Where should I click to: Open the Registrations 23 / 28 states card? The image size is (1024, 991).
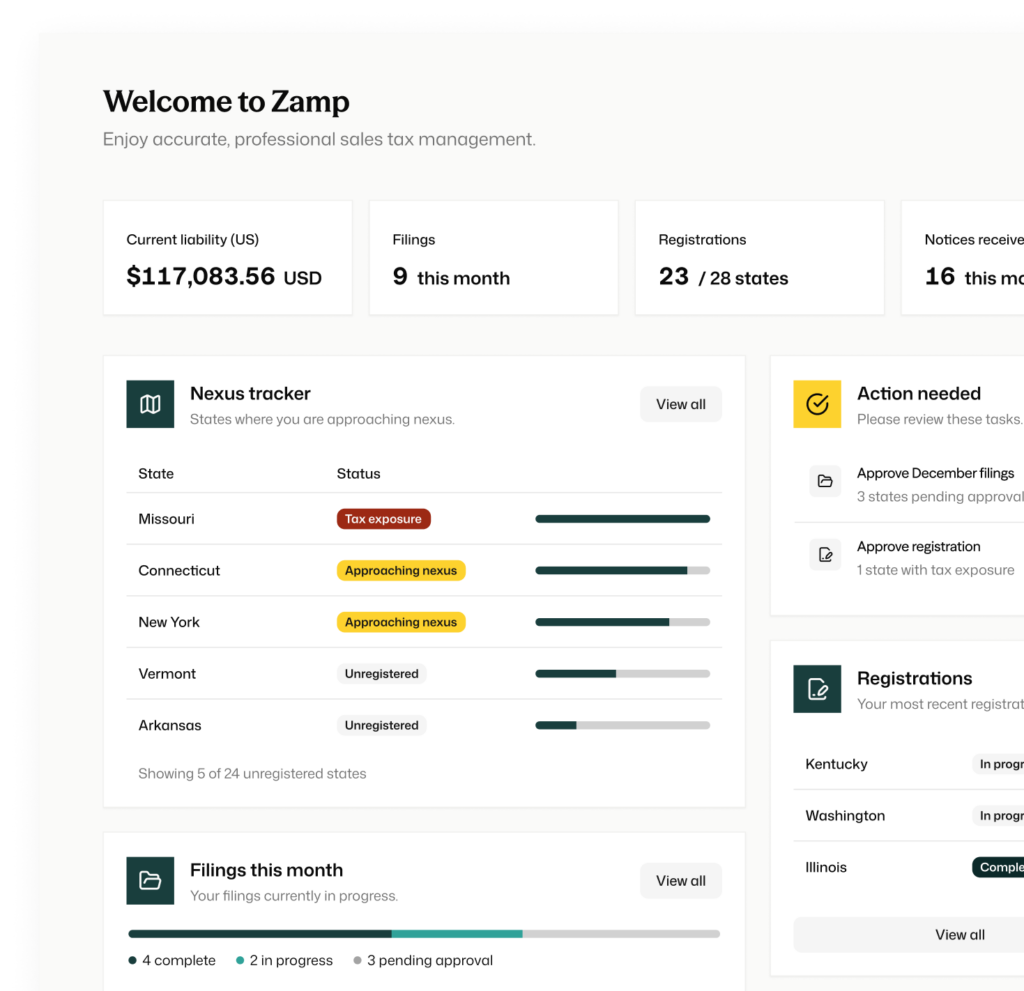click(x=759, y=257)
